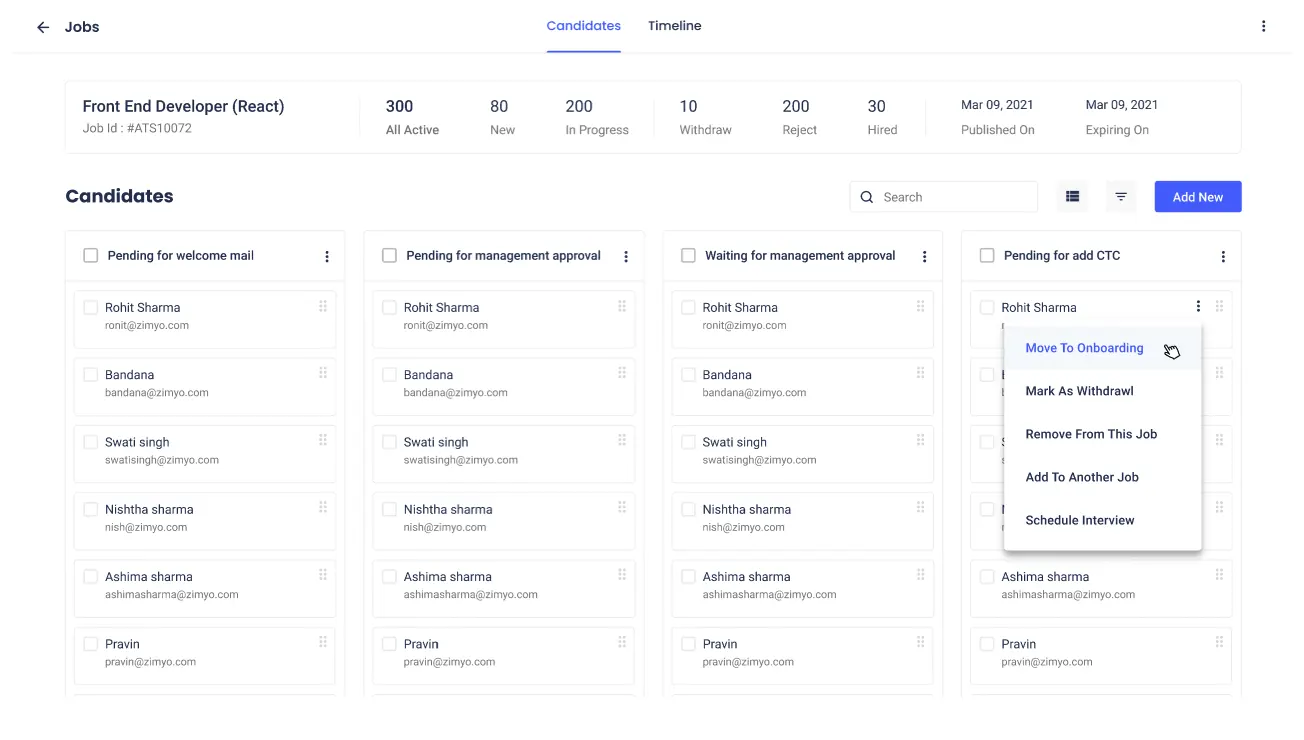Show the 80 New candidates
Screen dimensions: 1304x740
coord(502,117)
